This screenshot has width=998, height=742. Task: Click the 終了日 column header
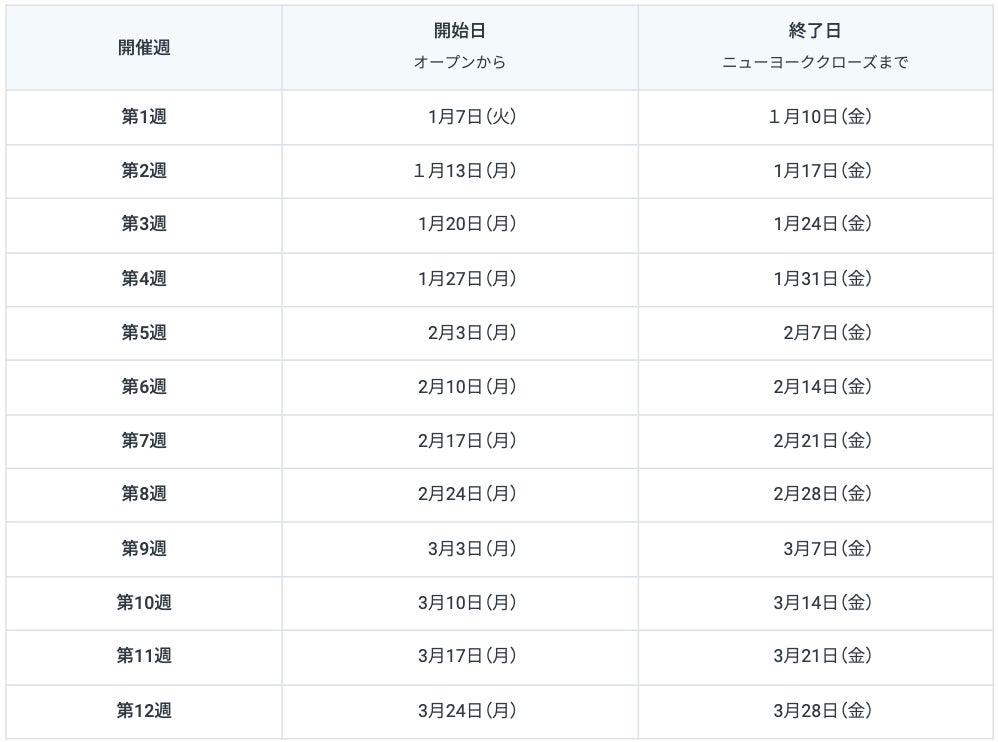(816, 32)
